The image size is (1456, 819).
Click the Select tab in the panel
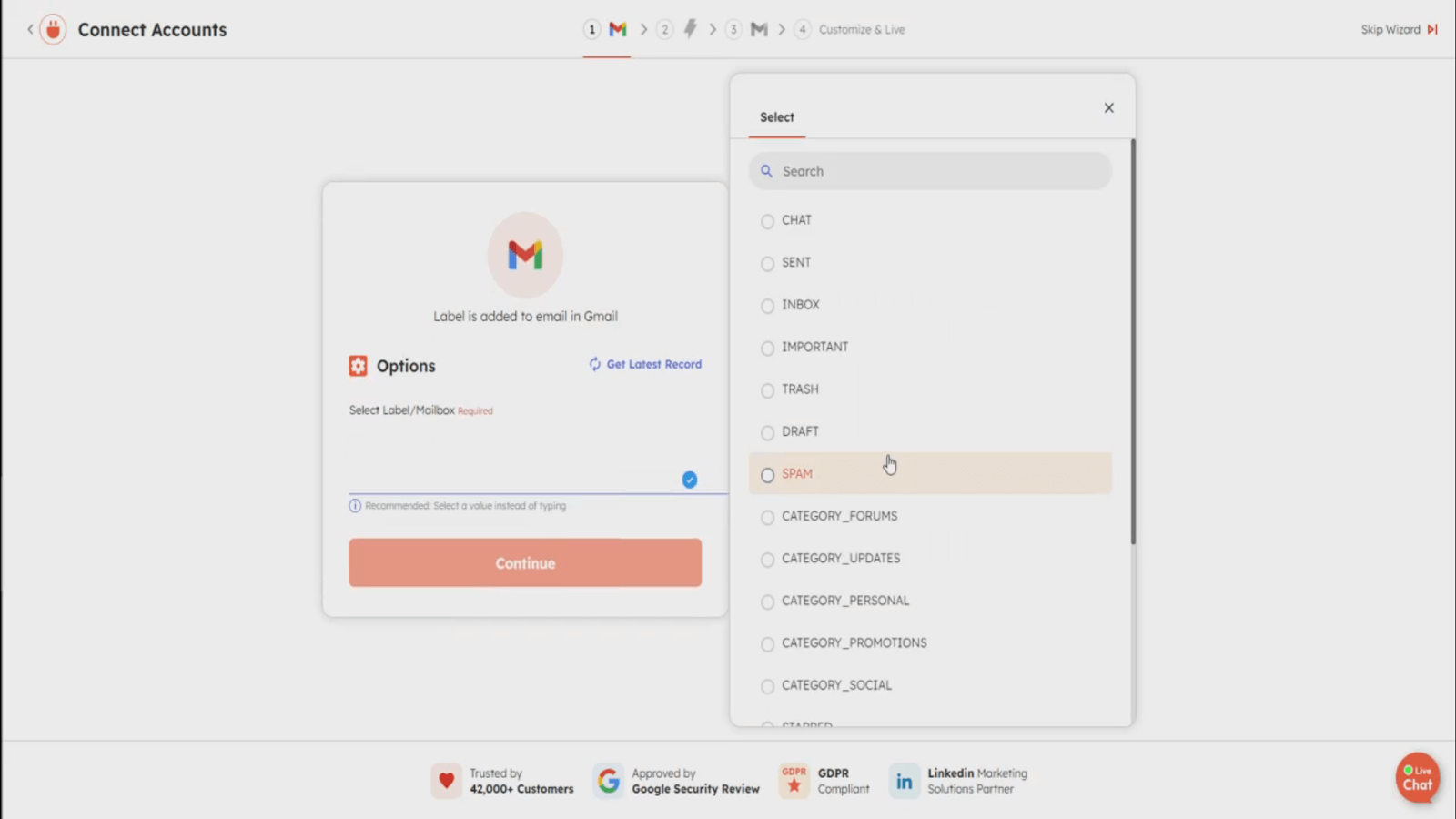tap(777, 117)
